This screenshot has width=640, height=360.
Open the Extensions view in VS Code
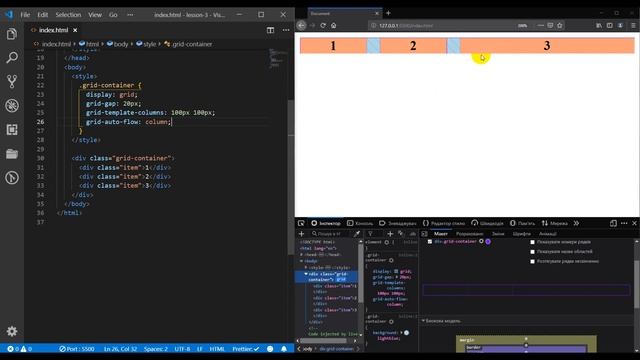tap(12, 130)
